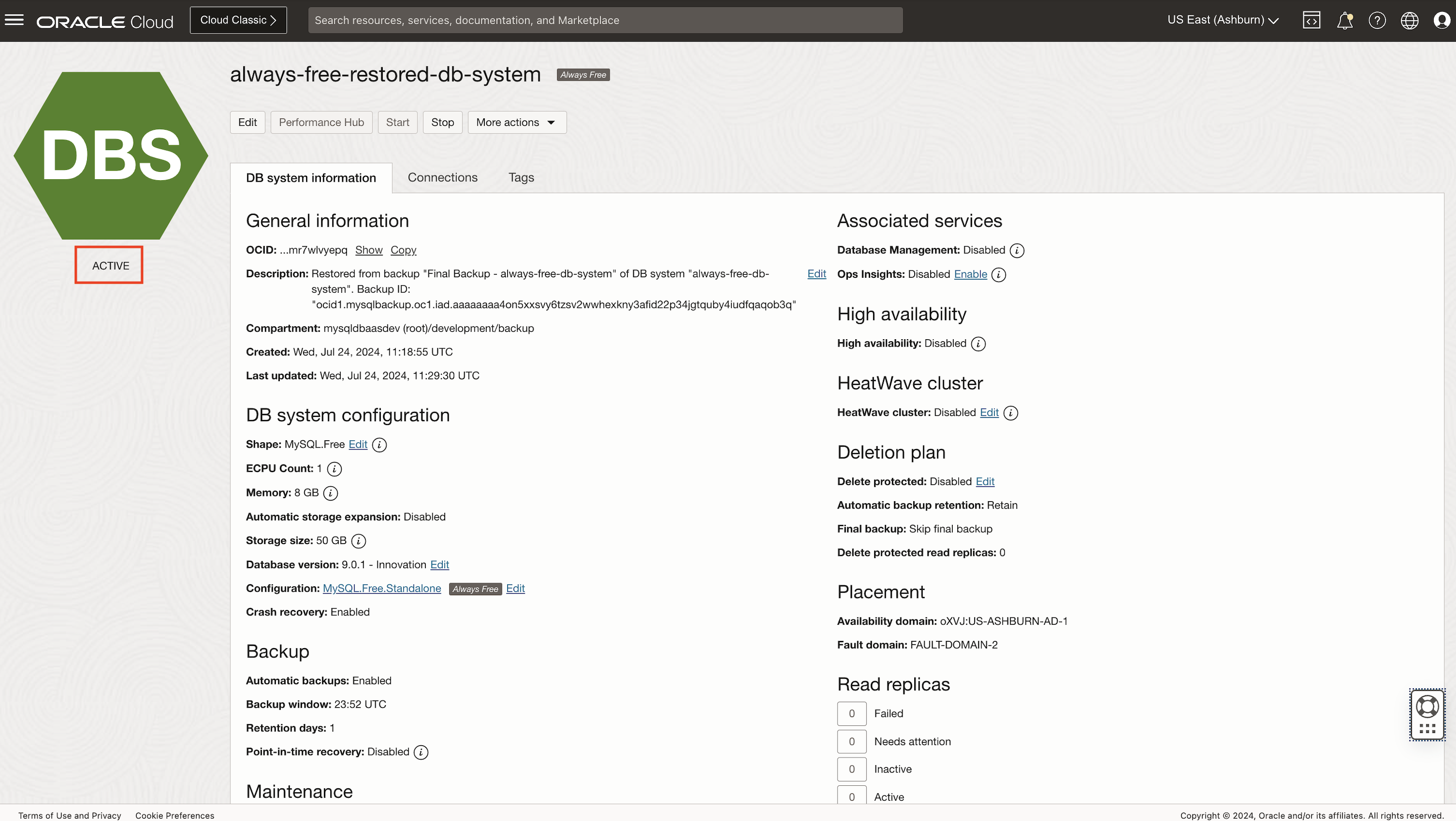The height and width of the screenshot is (821, 1456).
Task: Open the user profile avatar menu
Action: (1441, 20)
